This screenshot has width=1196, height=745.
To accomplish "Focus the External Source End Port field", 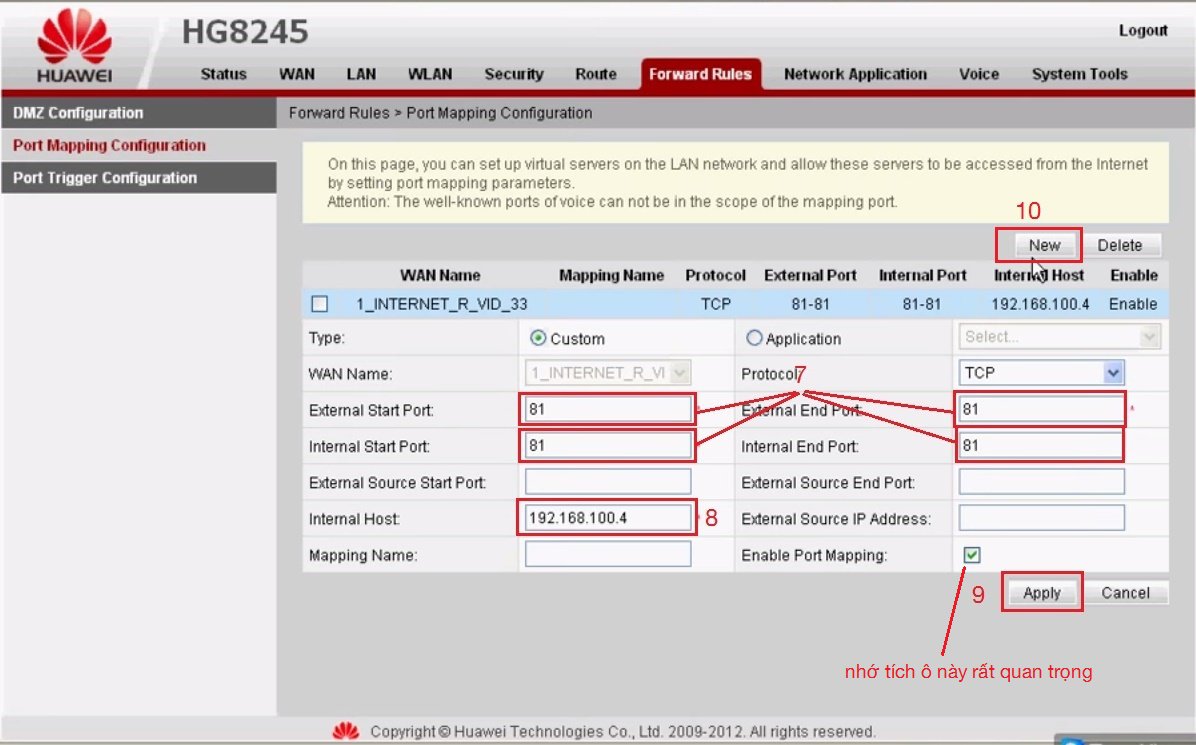I will point(1041,481).
